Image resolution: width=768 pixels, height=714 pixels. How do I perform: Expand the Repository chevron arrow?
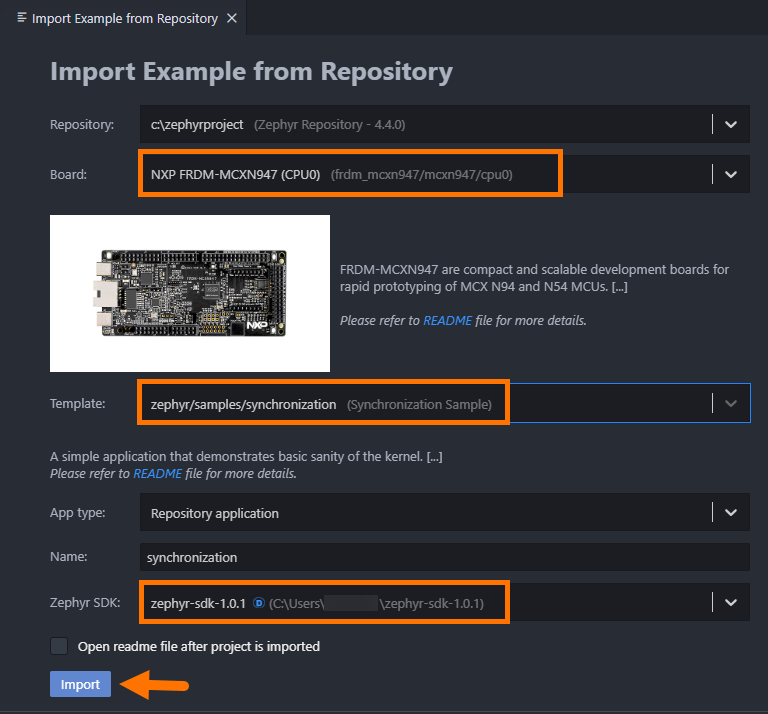click(x=731, y=124)
